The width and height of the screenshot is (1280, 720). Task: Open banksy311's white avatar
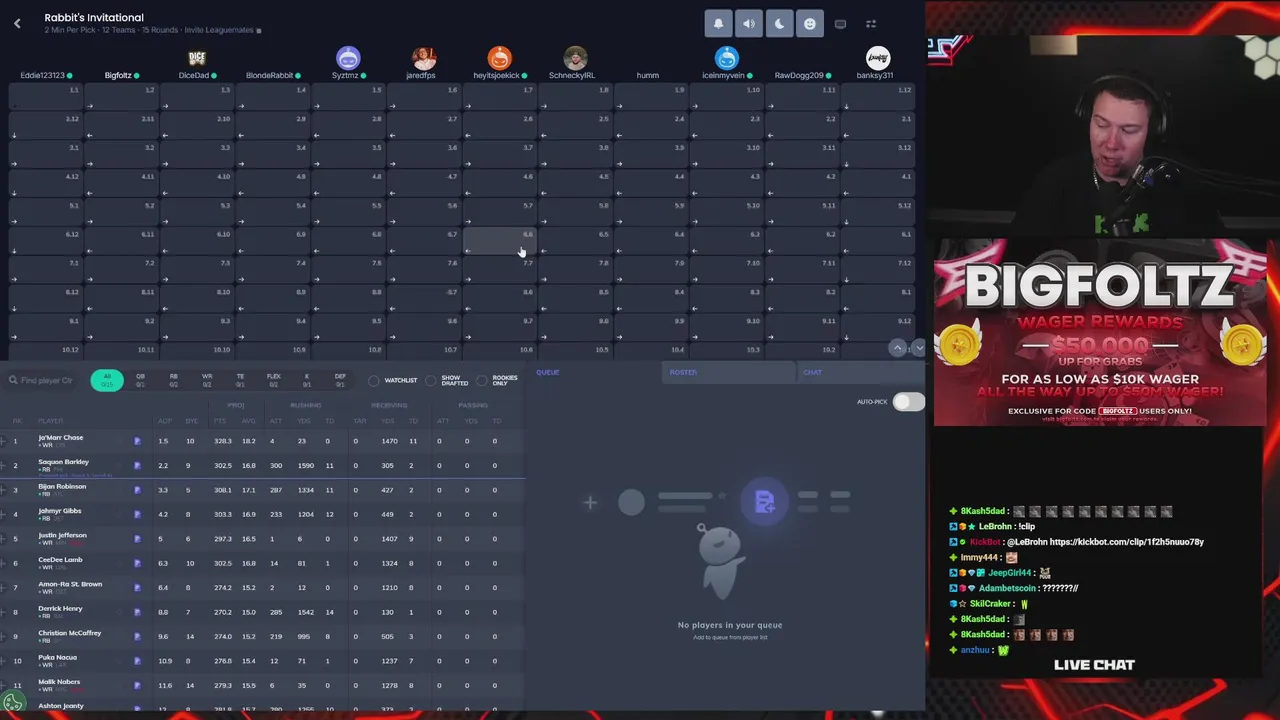878,58
